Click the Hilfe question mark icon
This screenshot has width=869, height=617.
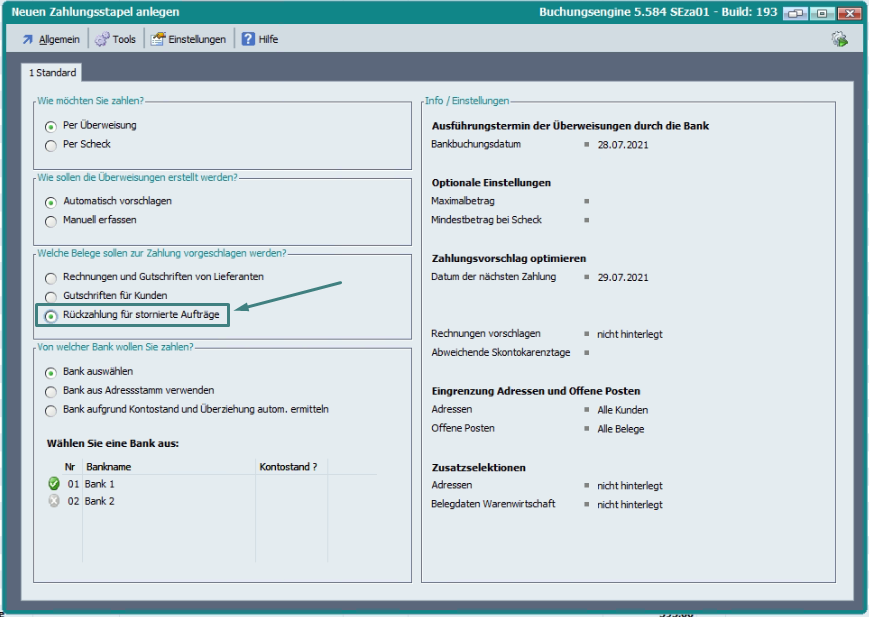248,39
